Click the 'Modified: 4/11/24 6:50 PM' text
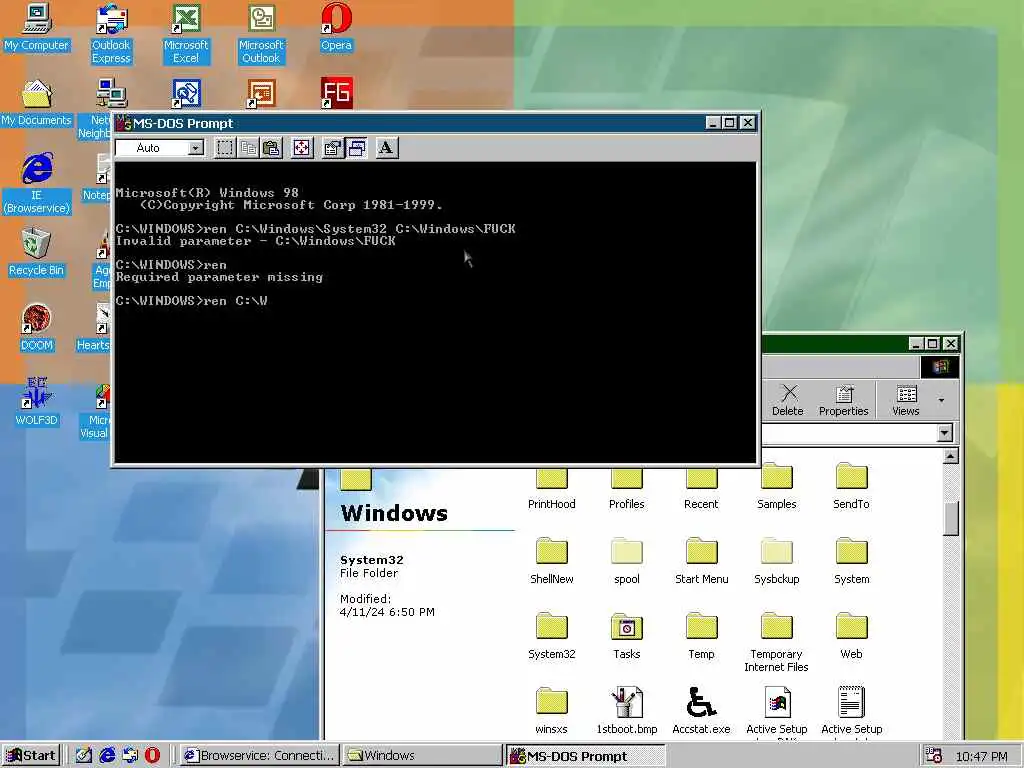Image resolution: width=1024 pixels, height=768 pixels. [387, 605]
